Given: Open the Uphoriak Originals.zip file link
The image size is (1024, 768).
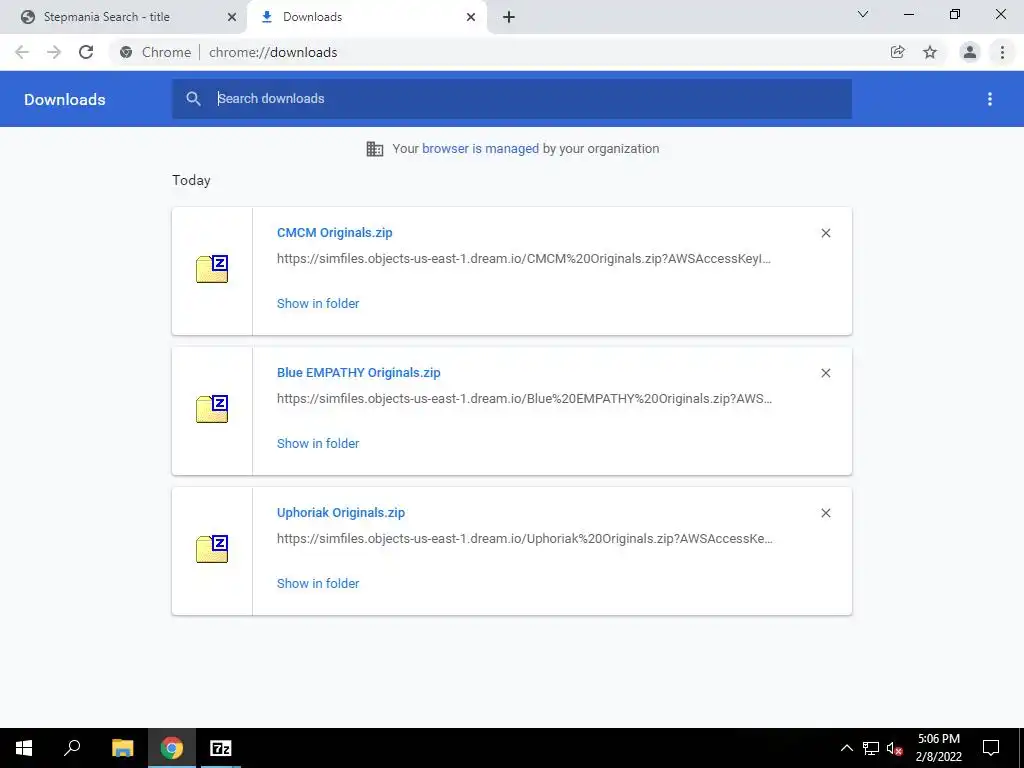Looking at the screenshot, I should point(341,513).
